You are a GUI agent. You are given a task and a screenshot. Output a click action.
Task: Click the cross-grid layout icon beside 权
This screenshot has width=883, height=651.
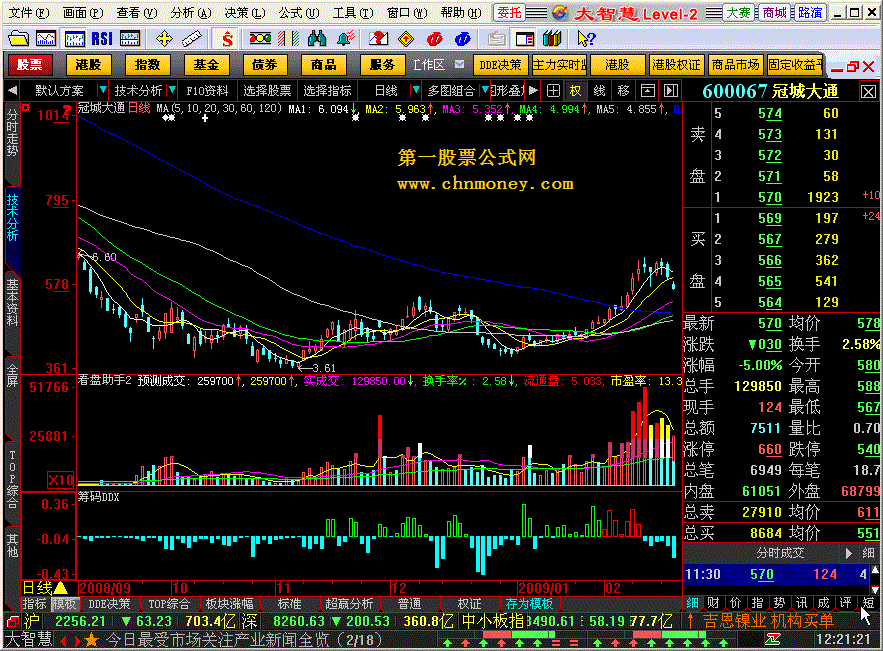(x=554, y=91)
